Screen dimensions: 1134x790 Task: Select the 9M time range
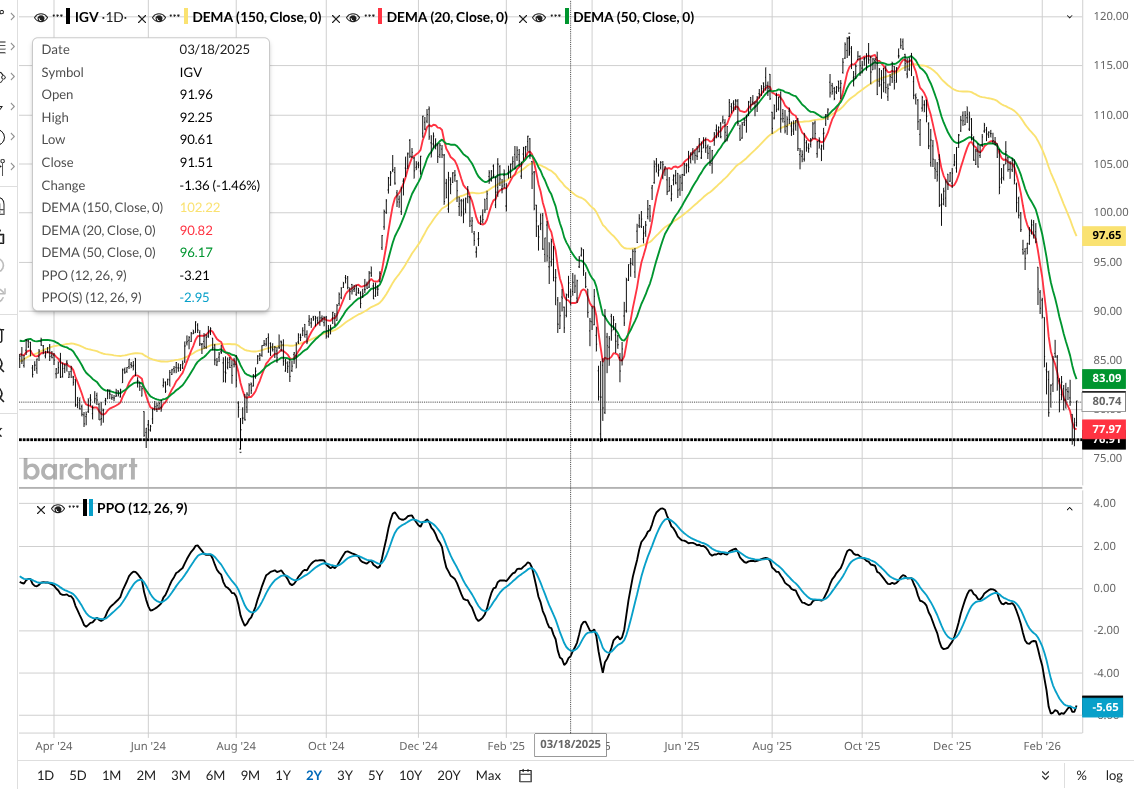point(250,776)
